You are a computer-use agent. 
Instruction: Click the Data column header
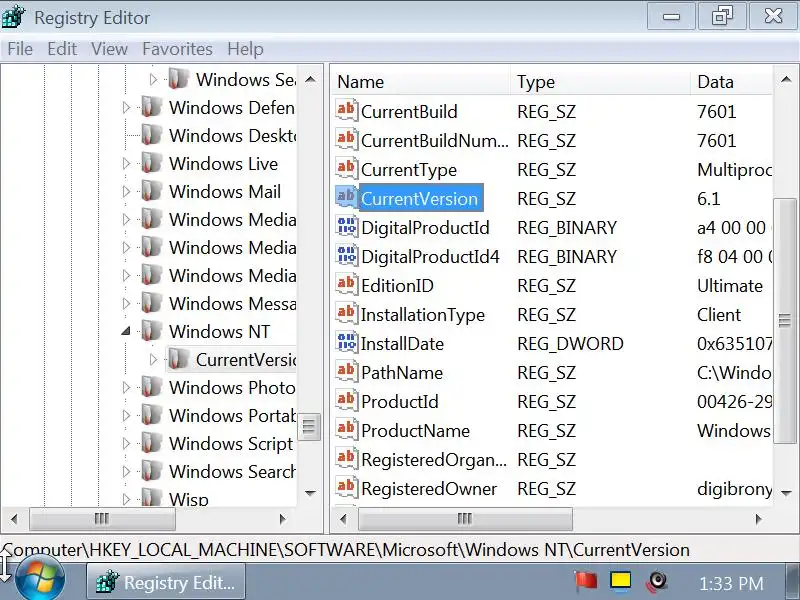(x=732, y=82)
